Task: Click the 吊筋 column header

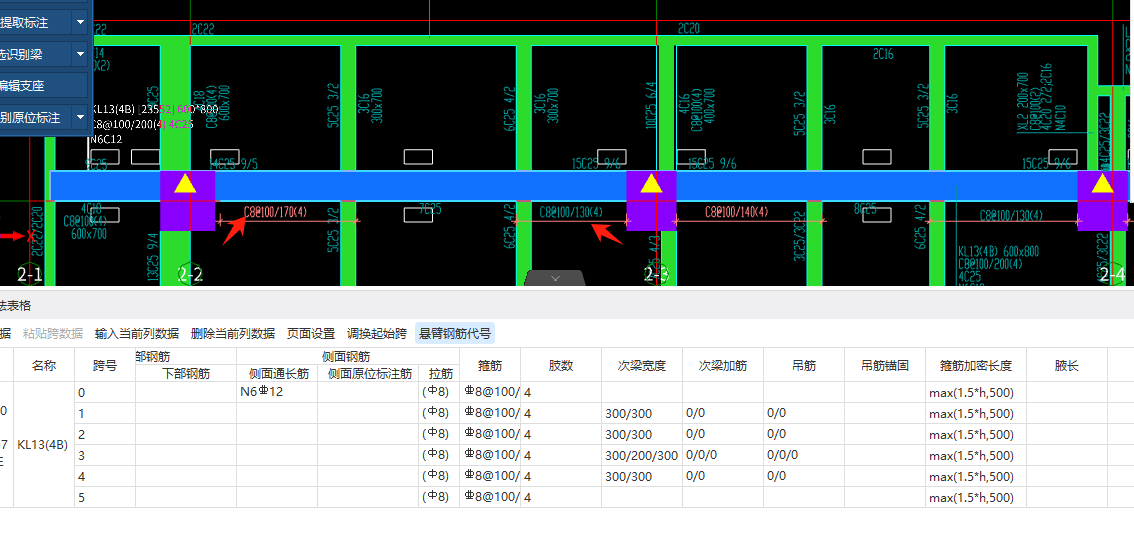Action: pos(803,366)
